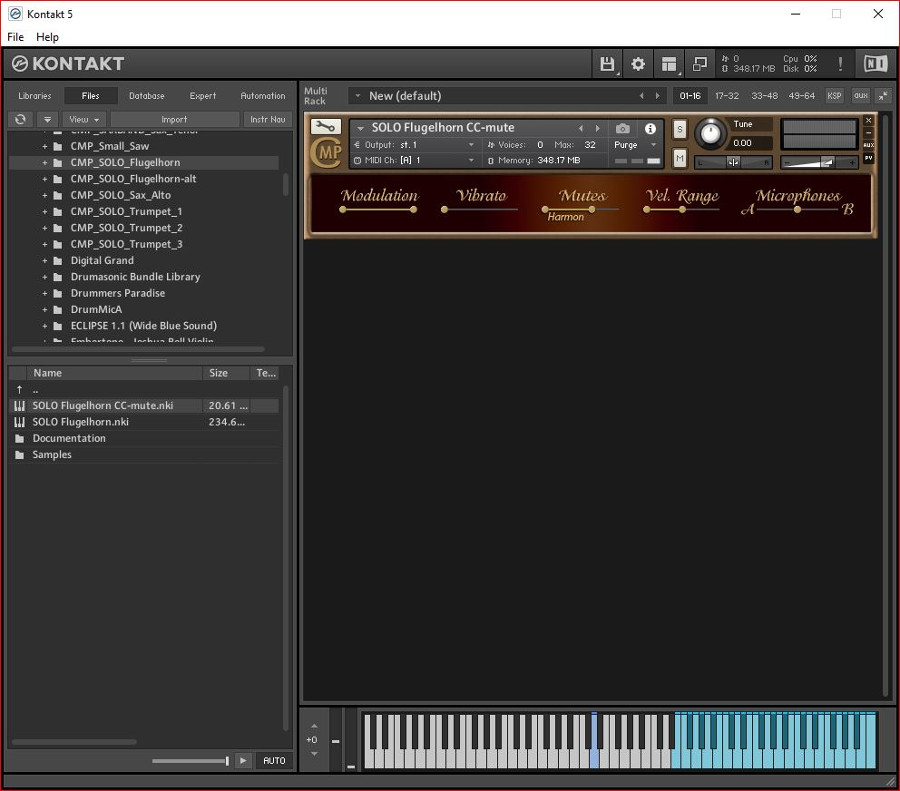This screenshot has width=900, height=791.
Task: Navigate up with the parent folder arrow
Action: tap(20, 389)
